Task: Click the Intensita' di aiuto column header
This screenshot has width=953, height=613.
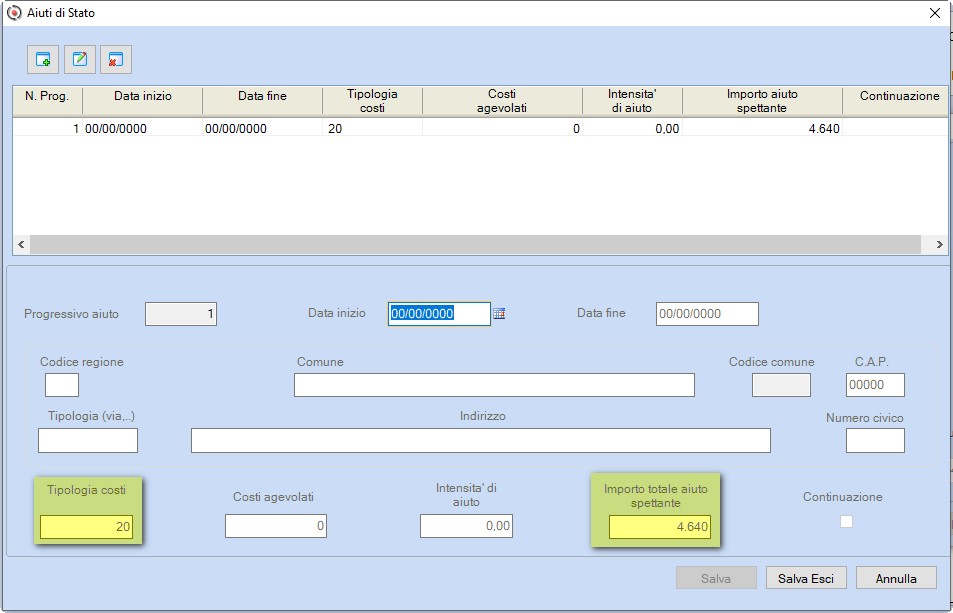Action: coord(632,101)
